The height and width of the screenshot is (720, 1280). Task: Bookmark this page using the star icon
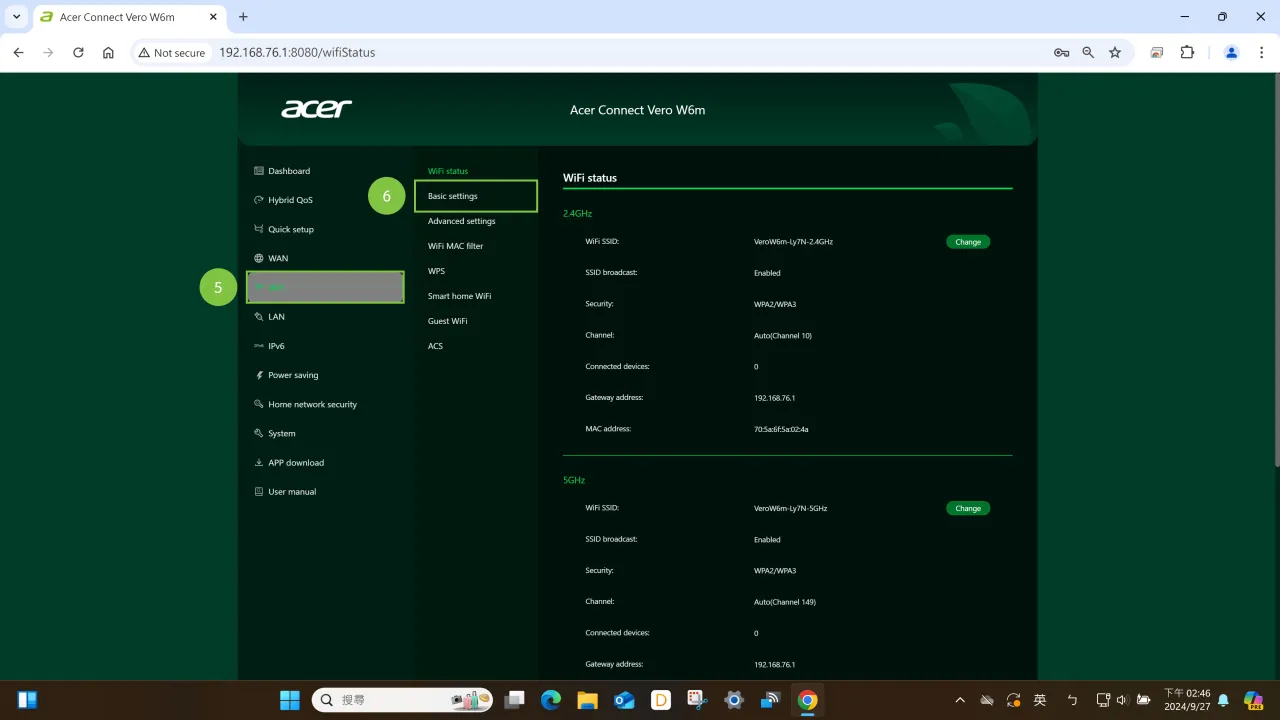tap(1115, 52)
